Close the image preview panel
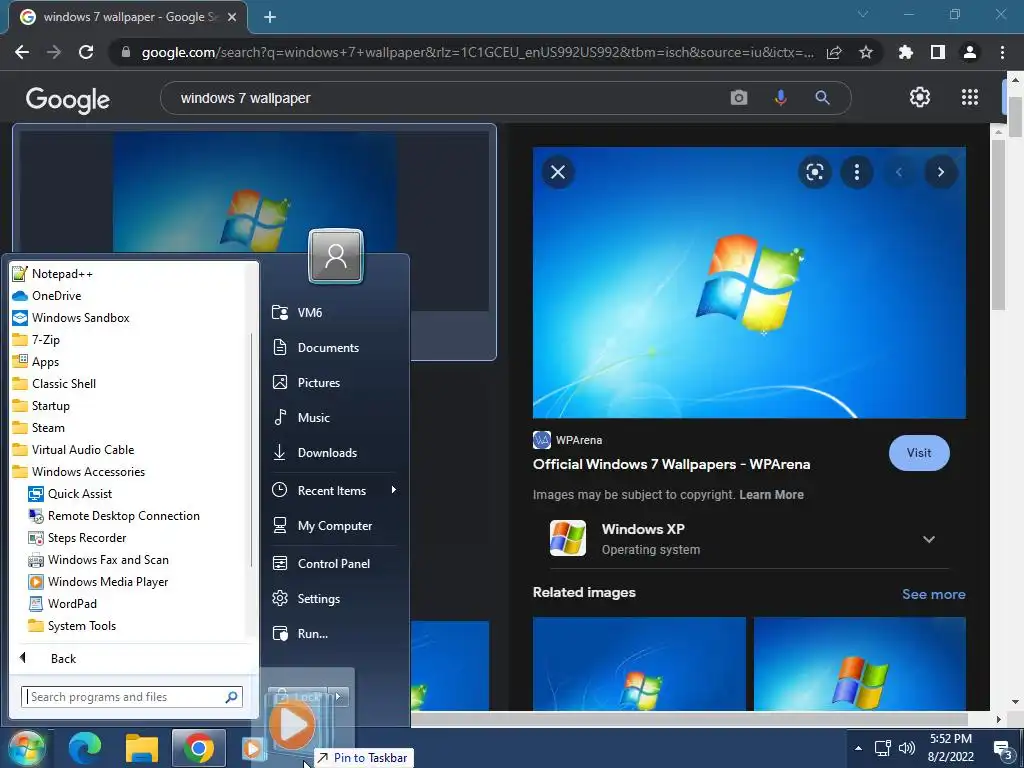Screen dimensions: 1024x768 pyautogui.click(x=558, y=172)
